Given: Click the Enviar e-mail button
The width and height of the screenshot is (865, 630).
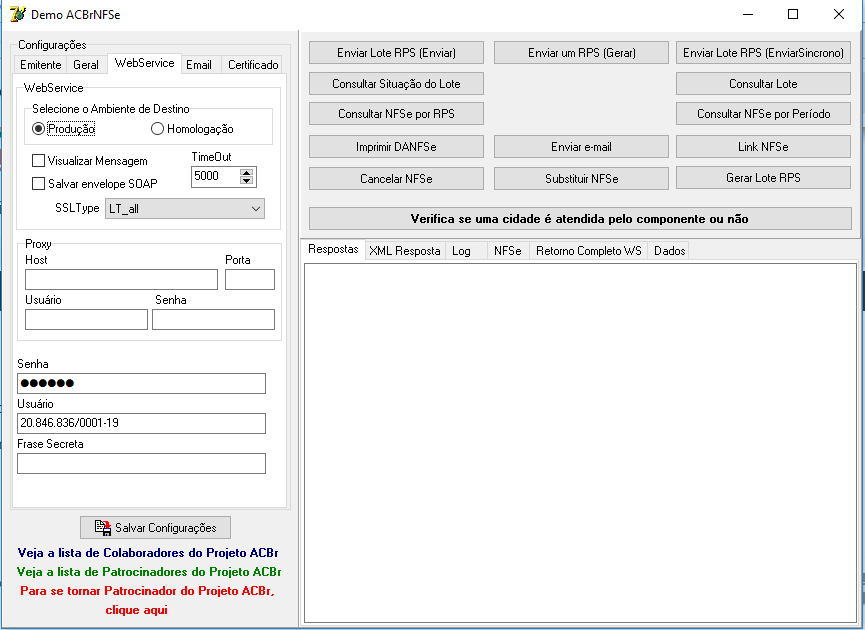Looking at the screenshot, I should pos(581,147).
